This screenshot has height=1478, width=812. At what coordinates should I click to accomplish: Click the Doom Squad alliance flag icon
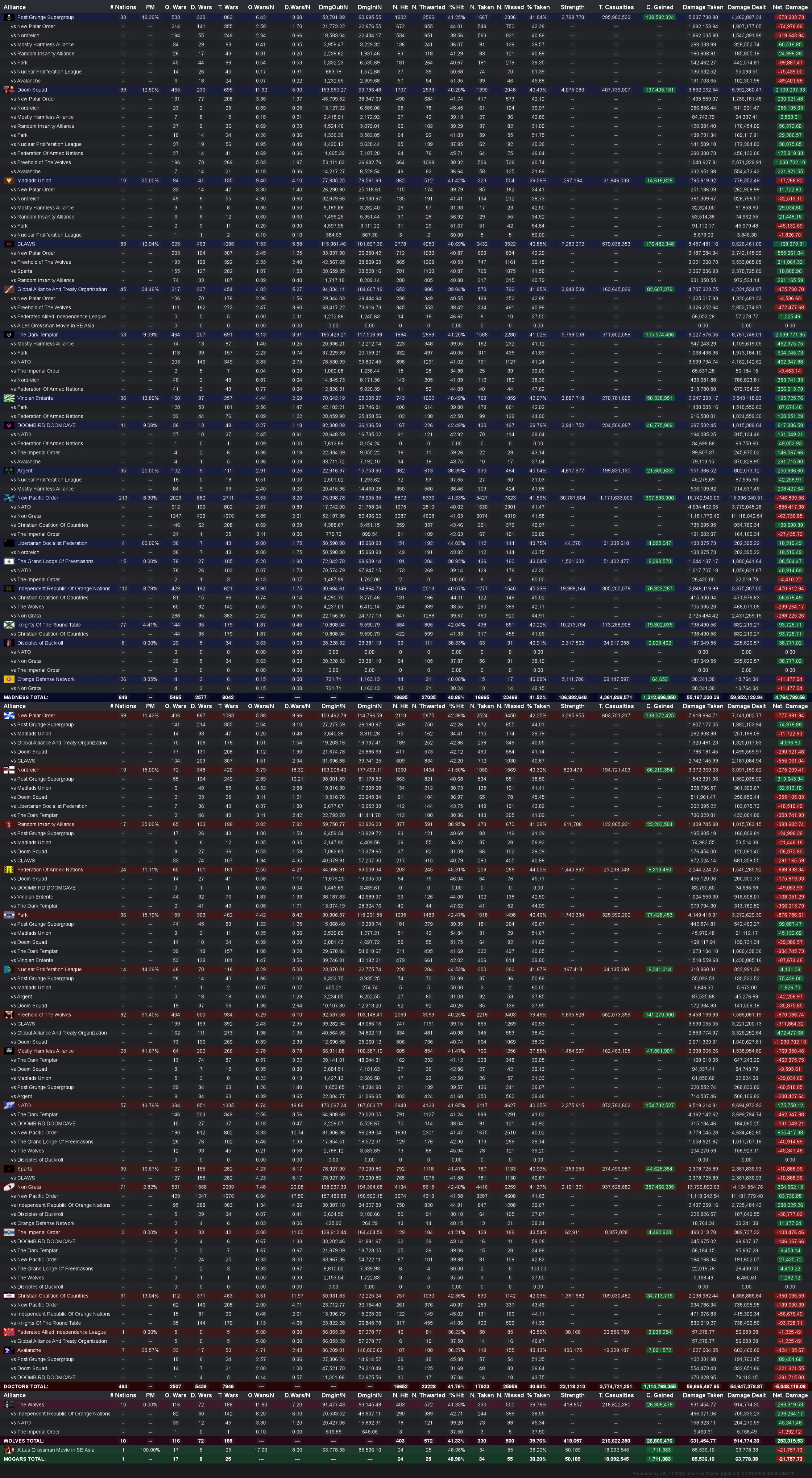coord(9,90)
